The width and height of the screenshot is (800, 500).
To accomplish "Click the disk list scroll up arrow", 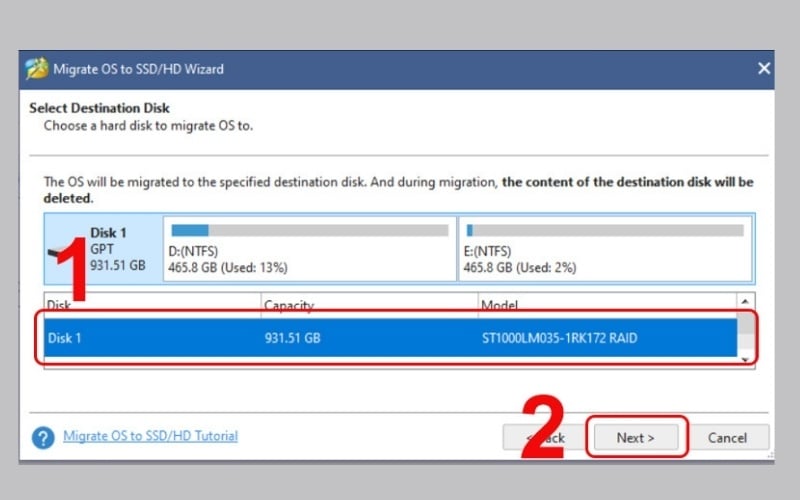I will (x=745, y=302).
